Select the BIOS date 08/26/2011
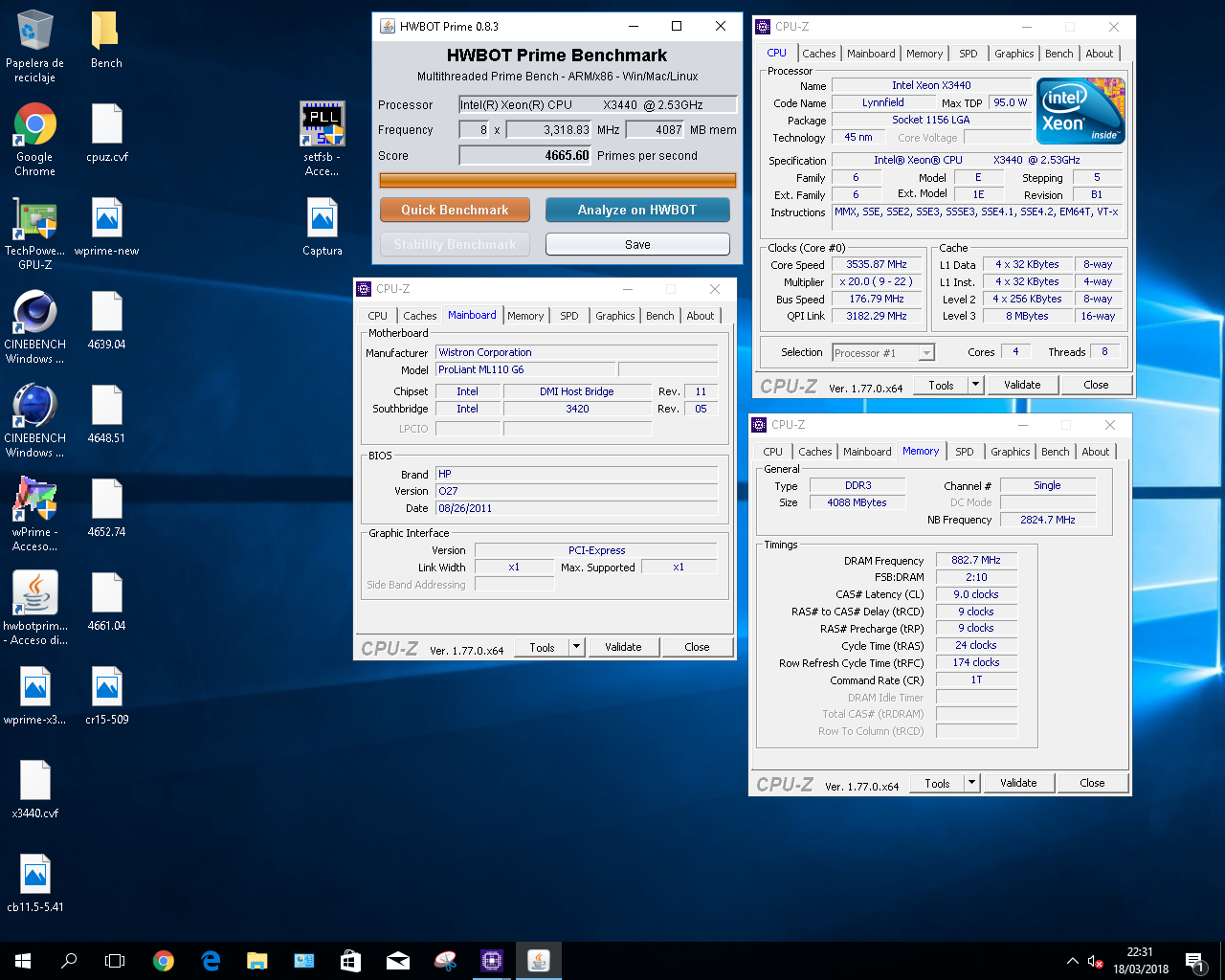 [465, 508]
